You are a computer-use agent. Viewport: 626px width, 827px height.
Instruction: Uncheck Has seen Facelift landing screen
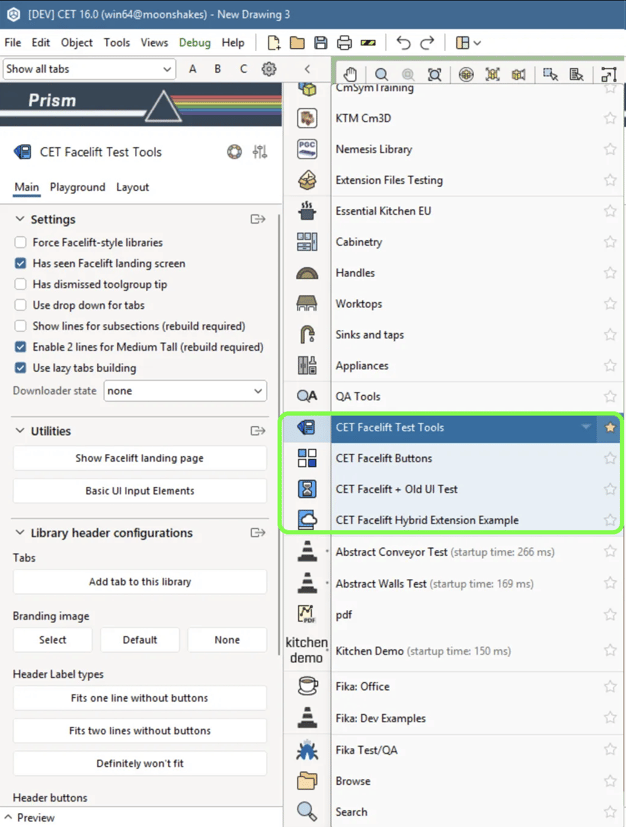(x=21, y=263)
